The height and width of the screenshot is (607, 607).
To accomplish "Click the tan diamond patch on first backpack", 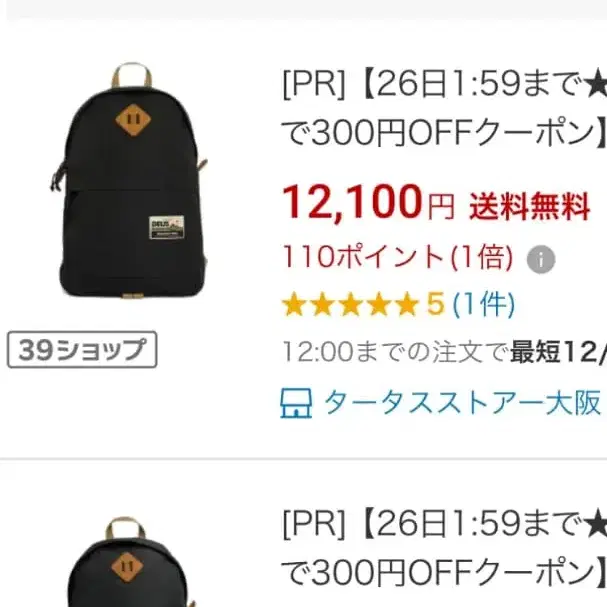I will (133, 120).
